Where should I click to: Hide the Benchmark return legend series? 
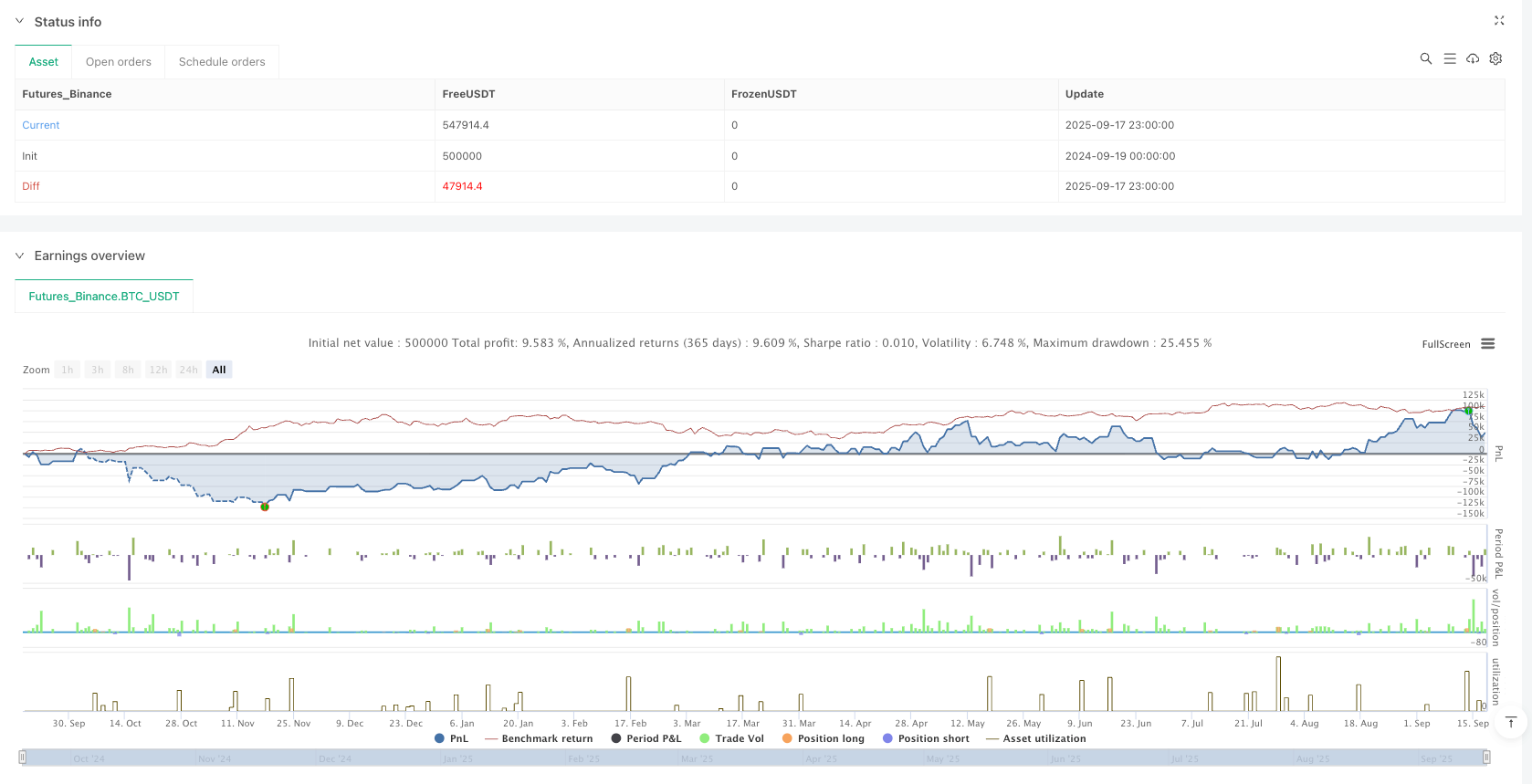539,738
